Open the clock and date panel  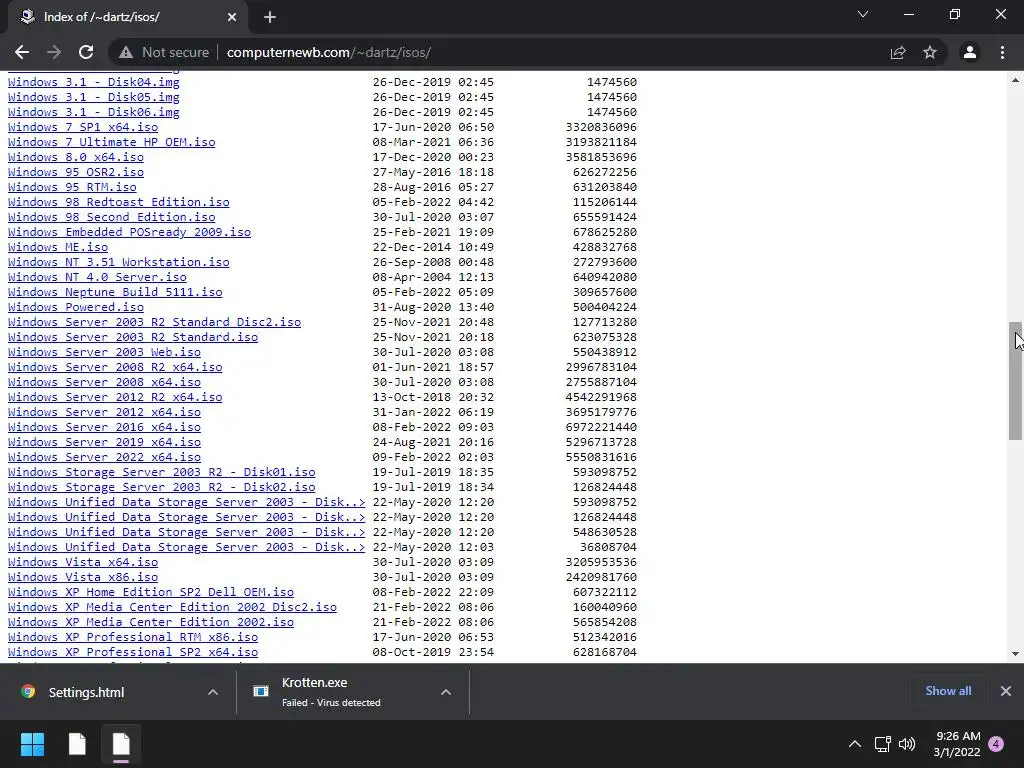tap(957, 744)
